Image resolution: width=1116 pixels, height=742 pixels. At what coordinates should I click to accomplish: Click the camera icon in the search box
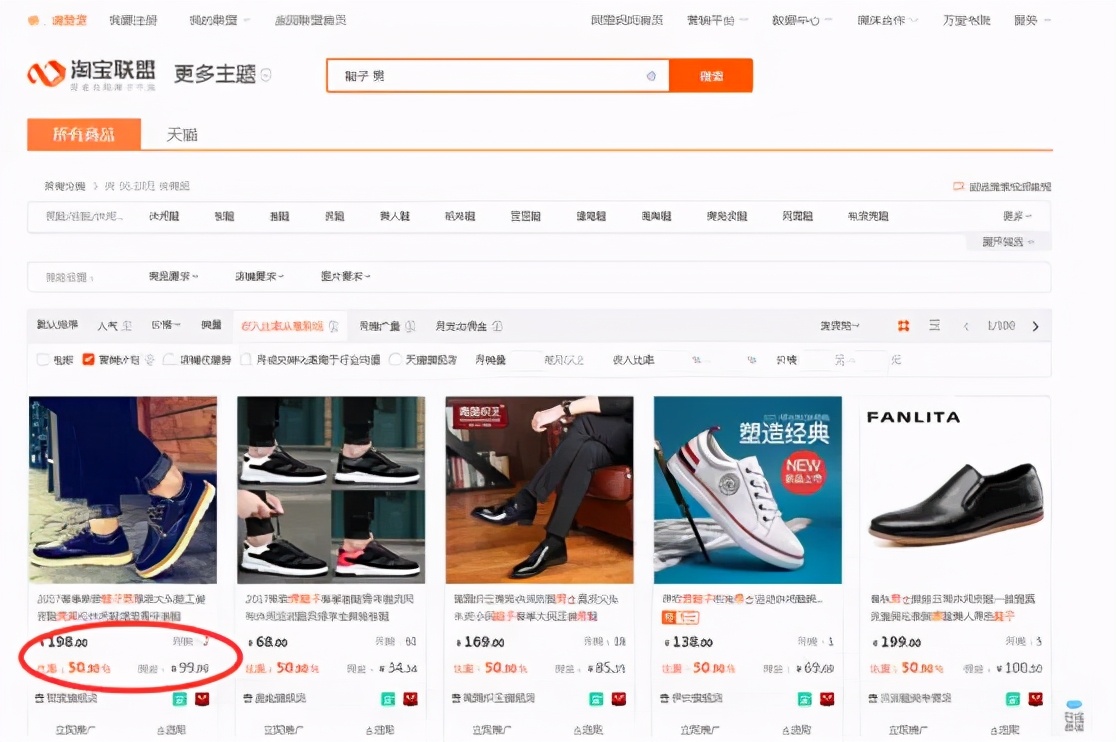pos(651,75)
